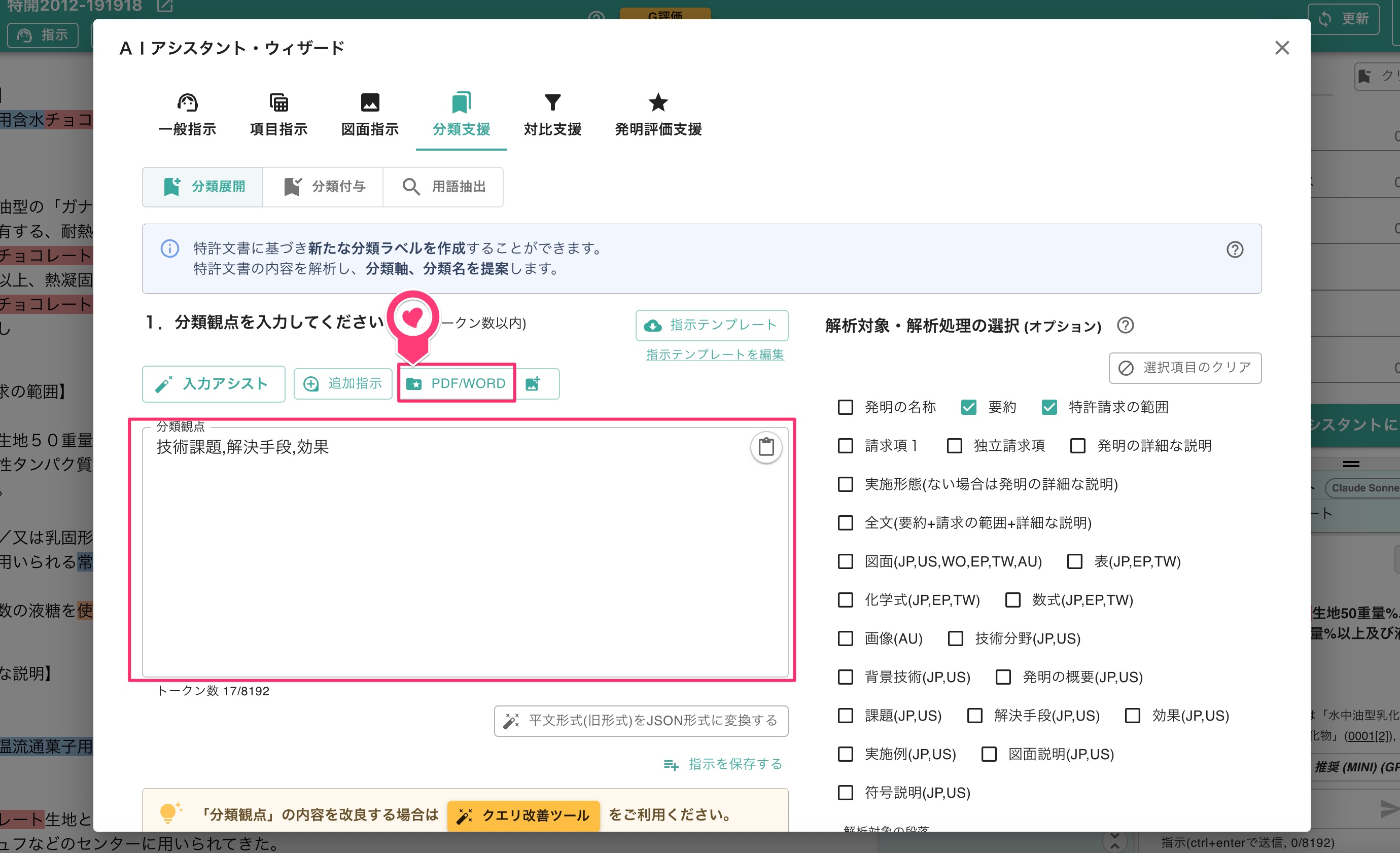
Task: Check the 発明の詳細な説明 checkbox
Action: point(1077,446)
